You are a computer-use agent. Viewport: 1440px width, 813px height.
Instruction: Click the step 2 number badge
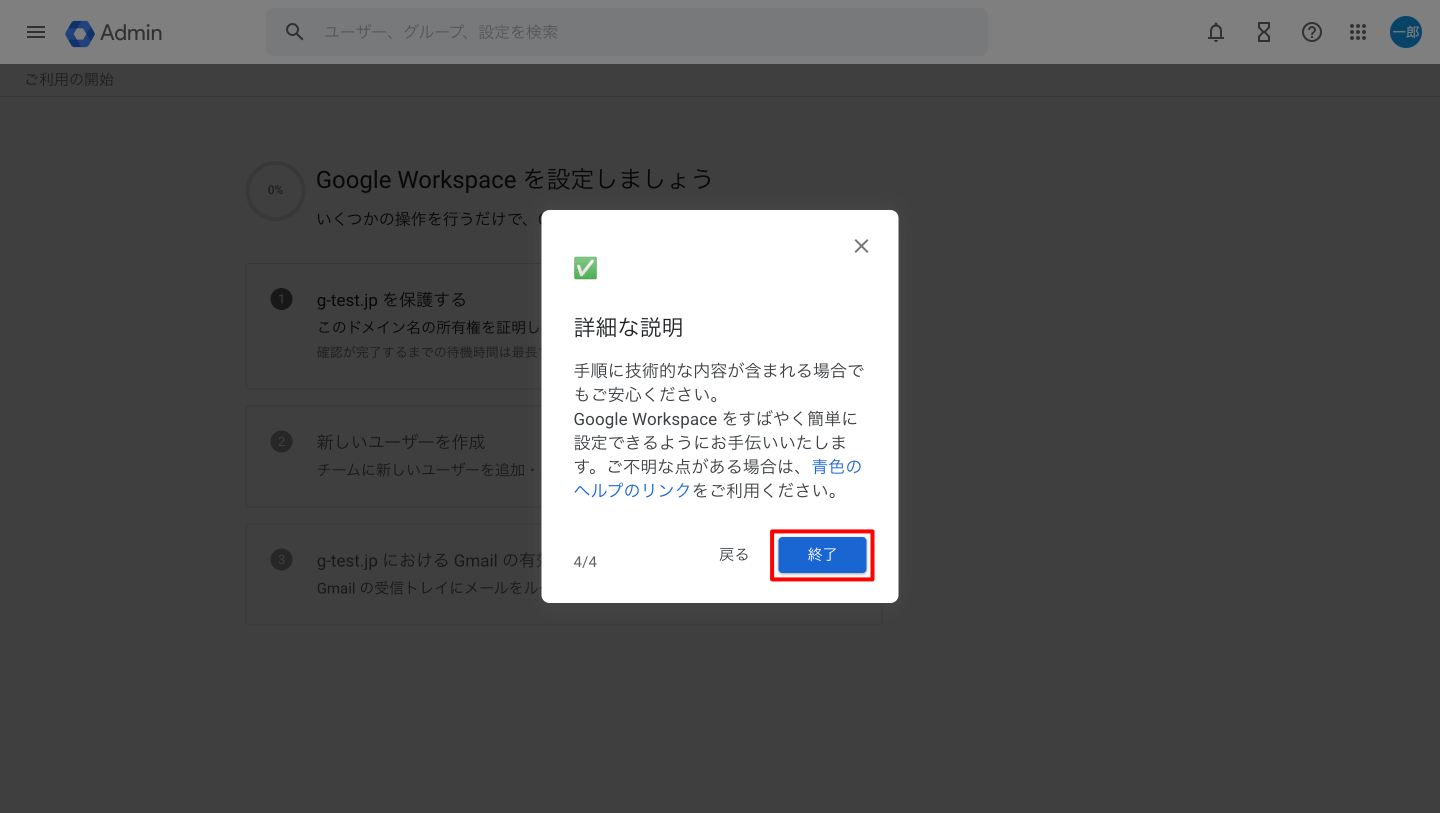[x=281, y=441]
